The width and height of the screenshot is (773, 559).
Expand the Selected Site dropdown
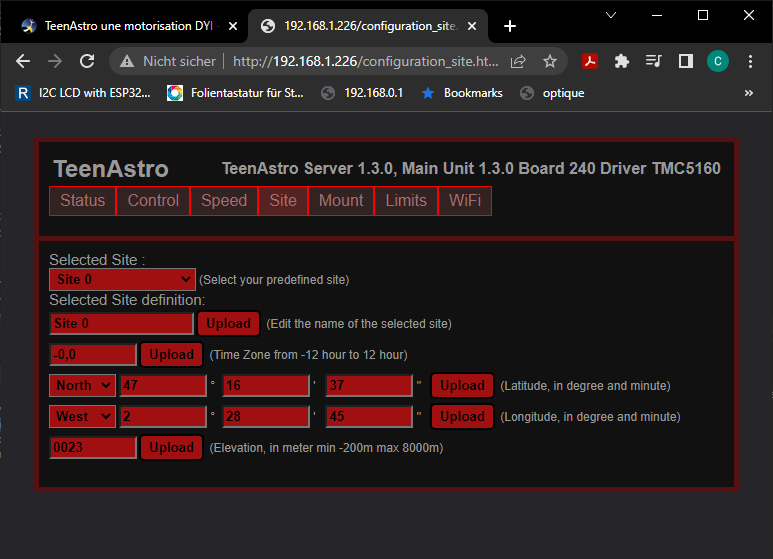click(x=122, y=280)
